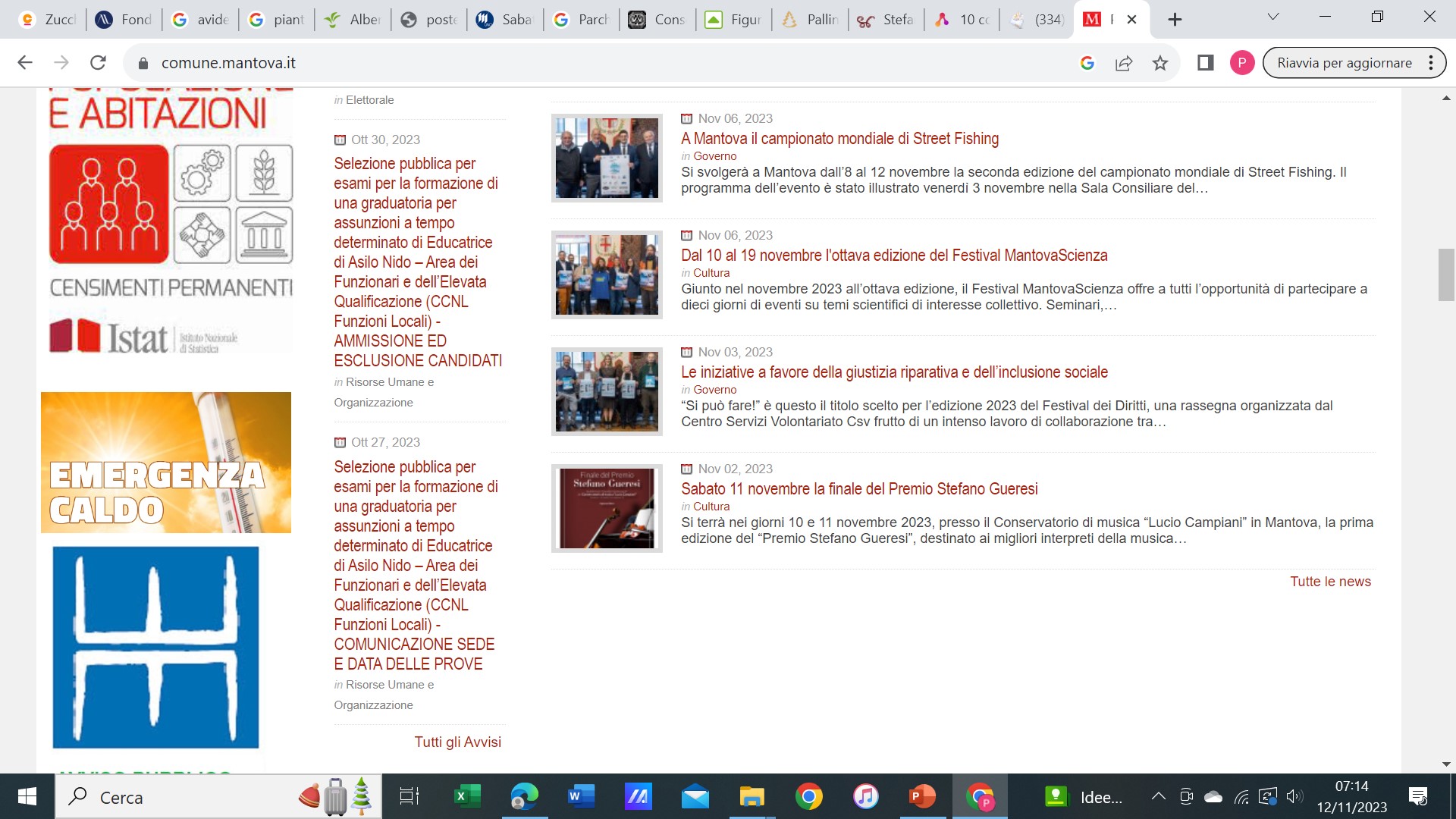The image size is (1456, 819).
Task: Open Word from the taskbar
Action: click(x=581, y=796)
